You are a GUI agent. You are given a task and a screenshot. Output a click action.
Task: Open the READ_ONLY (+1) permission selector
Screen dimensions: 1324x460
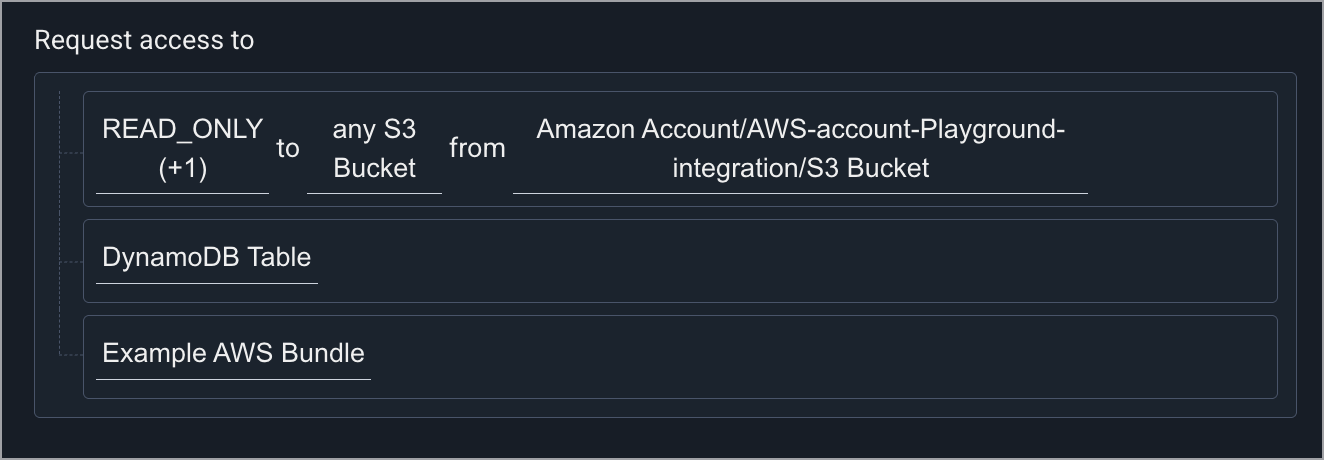pos(182,148)
